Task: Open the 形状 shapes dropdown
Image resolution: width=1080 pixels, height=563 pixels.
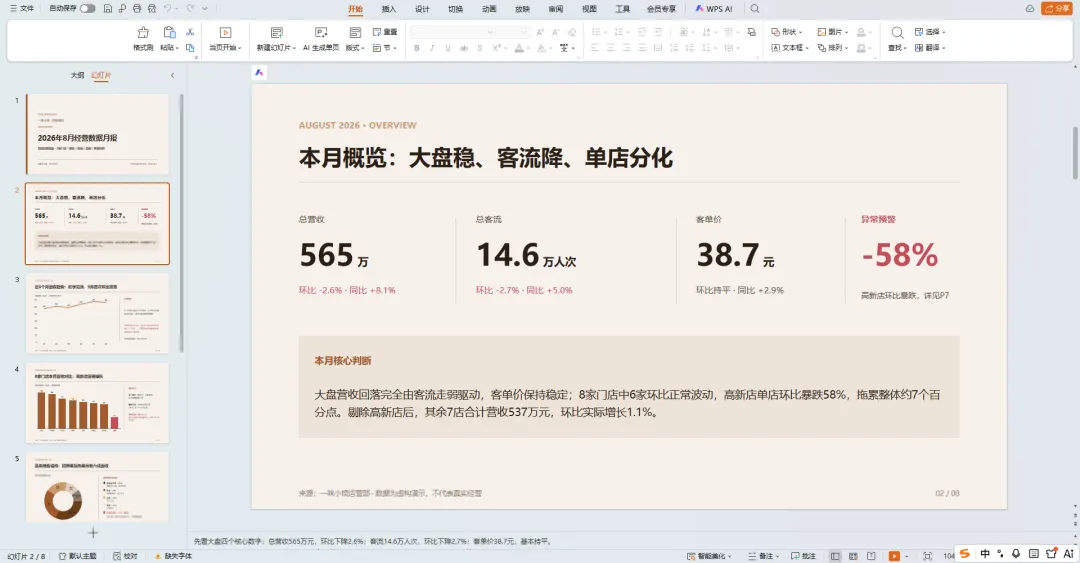Action: [x=787, y=32]
